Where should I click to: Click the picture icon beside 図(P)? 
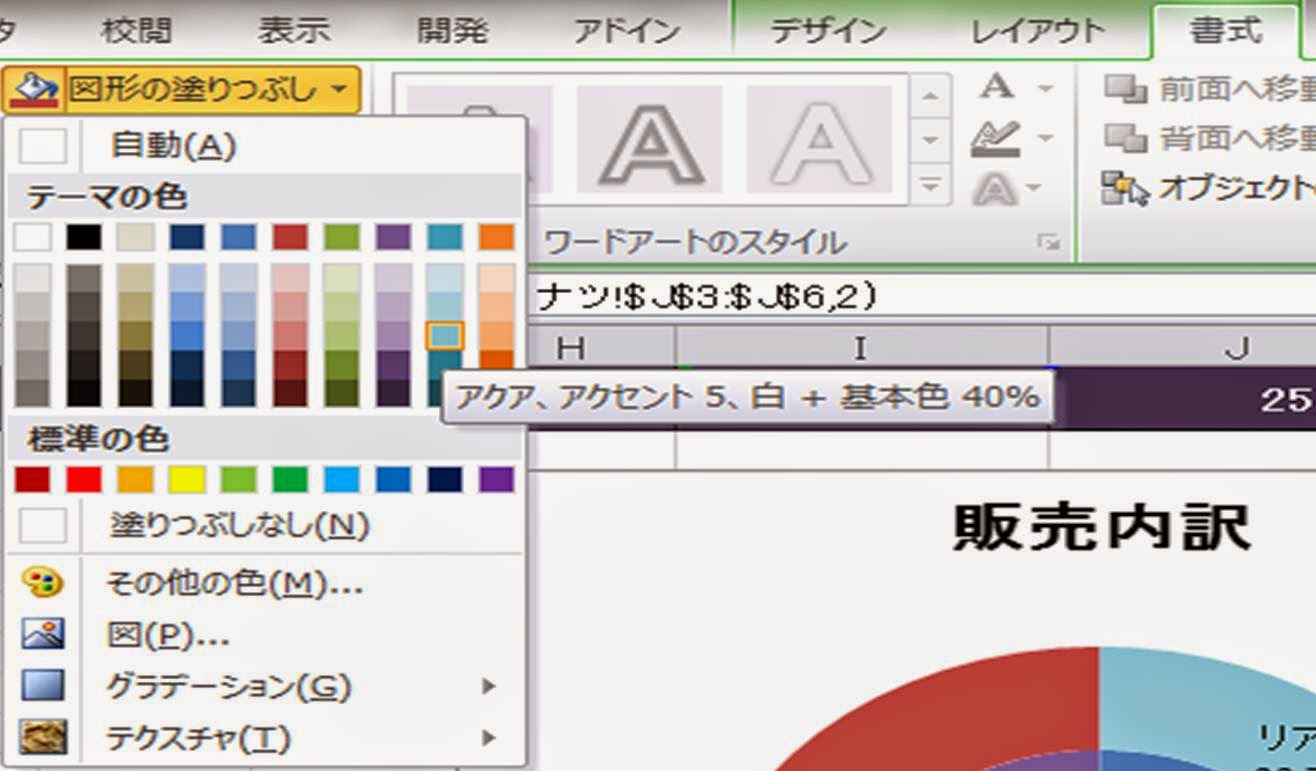pyautogui.click(x=42, y=634)
